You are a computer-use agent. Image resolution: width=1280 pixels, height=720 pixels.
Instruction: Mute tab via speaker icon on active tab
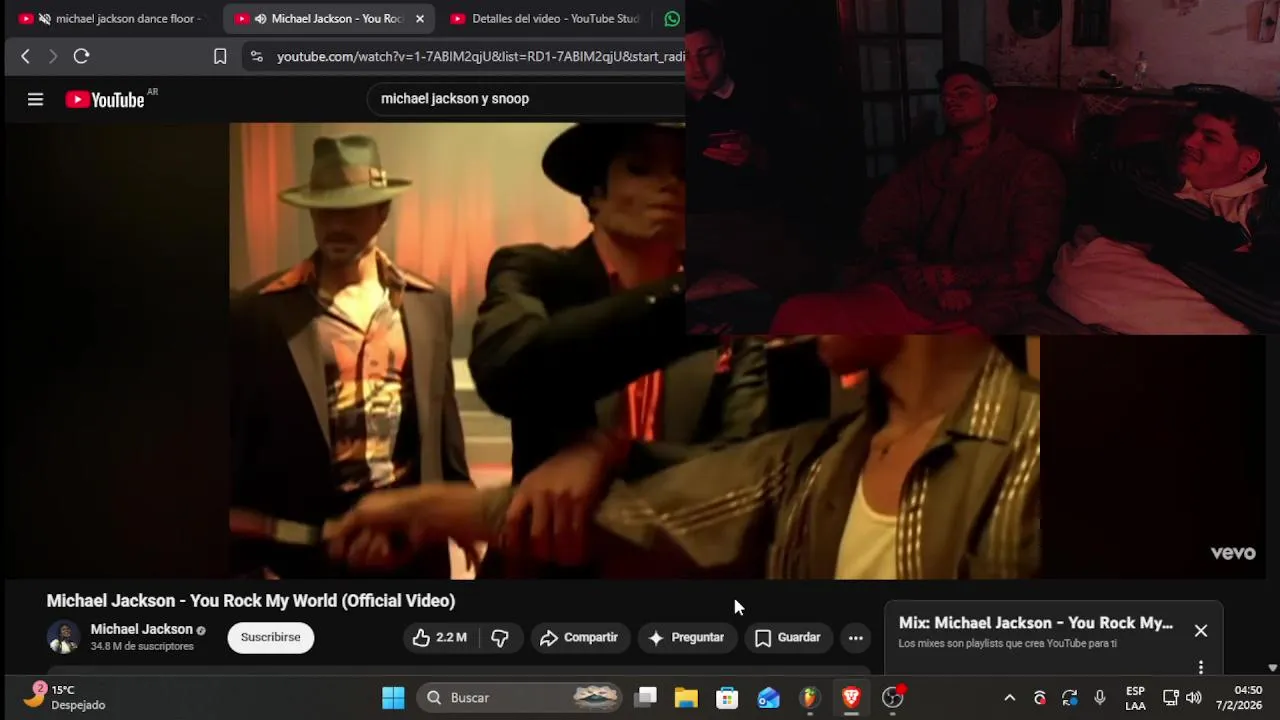coord(260,19)
